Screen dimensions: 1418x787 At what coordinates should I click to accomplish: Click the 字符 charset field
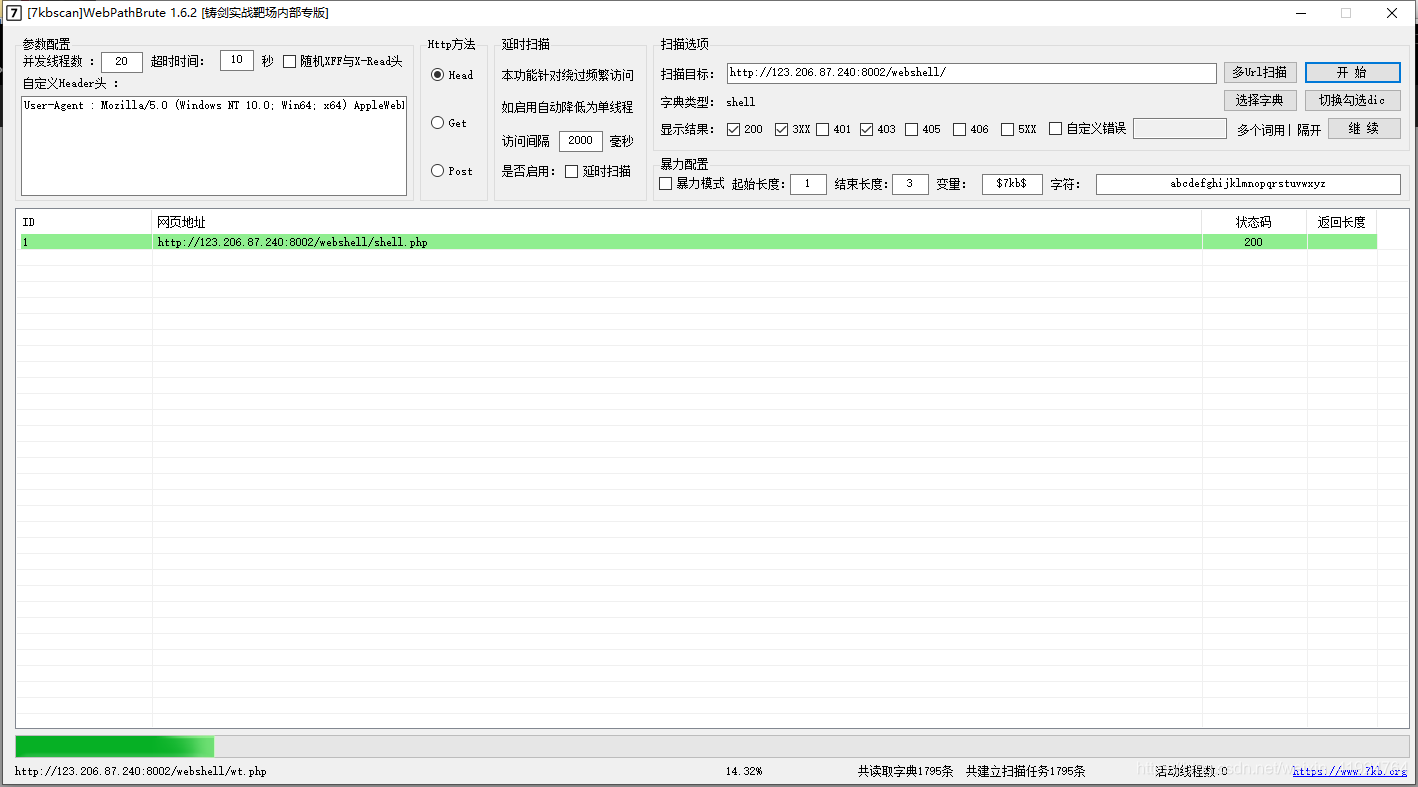[x=1248, y=184]
